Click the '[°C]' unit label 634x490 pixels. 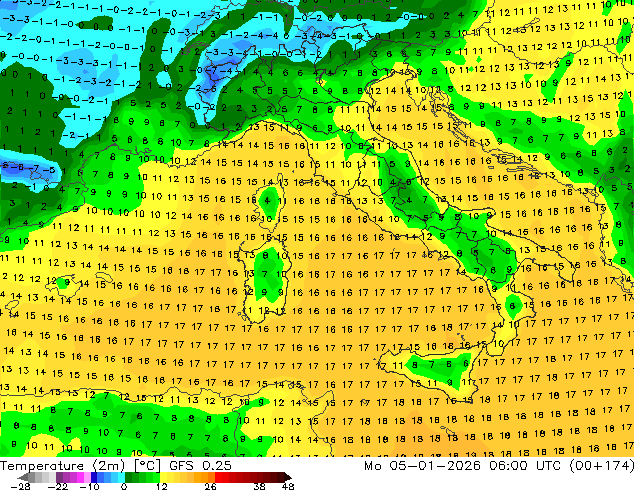[147, 466]
